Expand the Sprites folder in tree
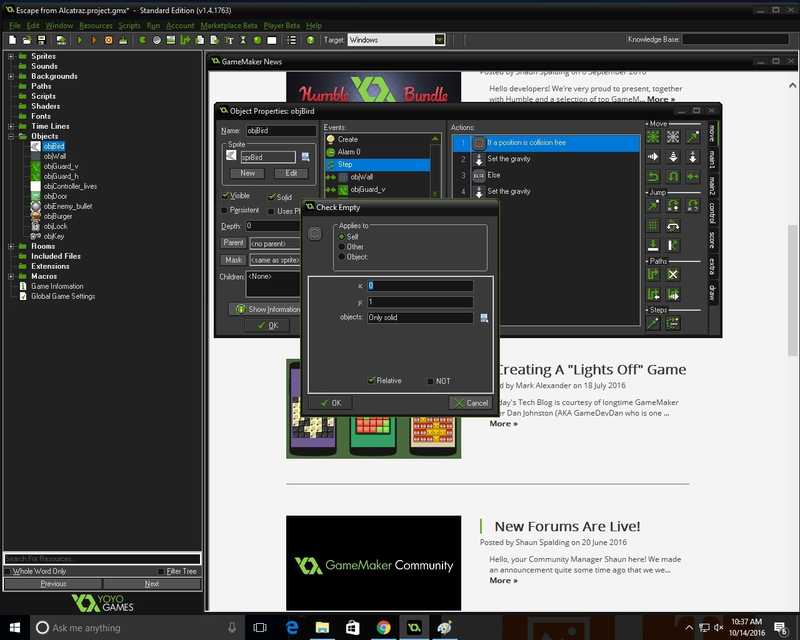800x640 pixels. point(11,56)
